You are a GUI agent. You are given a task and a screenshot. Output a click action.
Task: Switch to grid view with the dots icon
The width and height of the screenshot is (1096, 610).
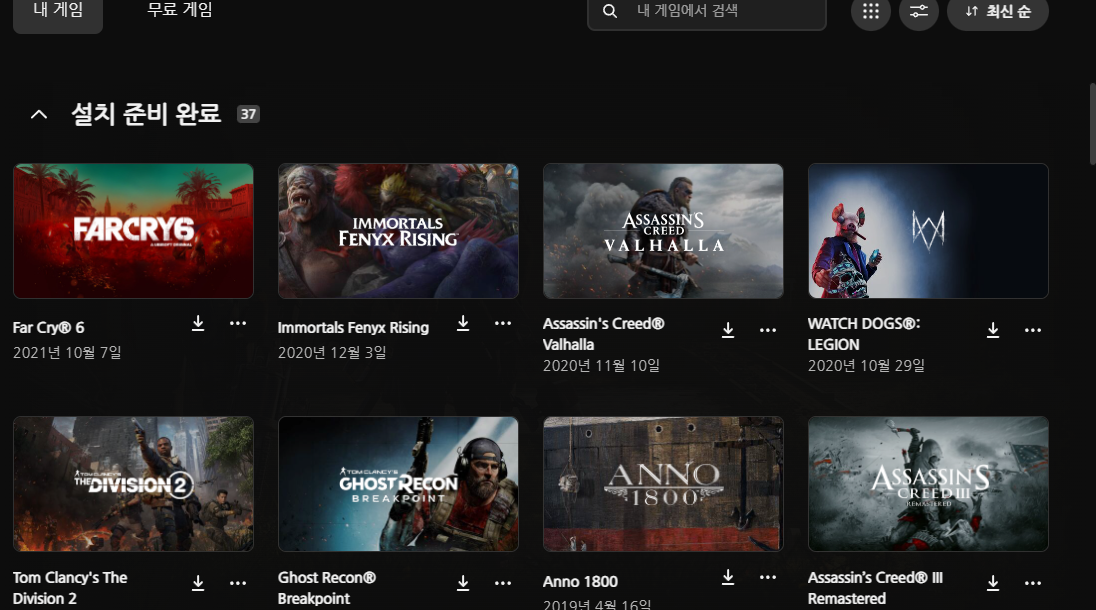(x=870, y=11)
